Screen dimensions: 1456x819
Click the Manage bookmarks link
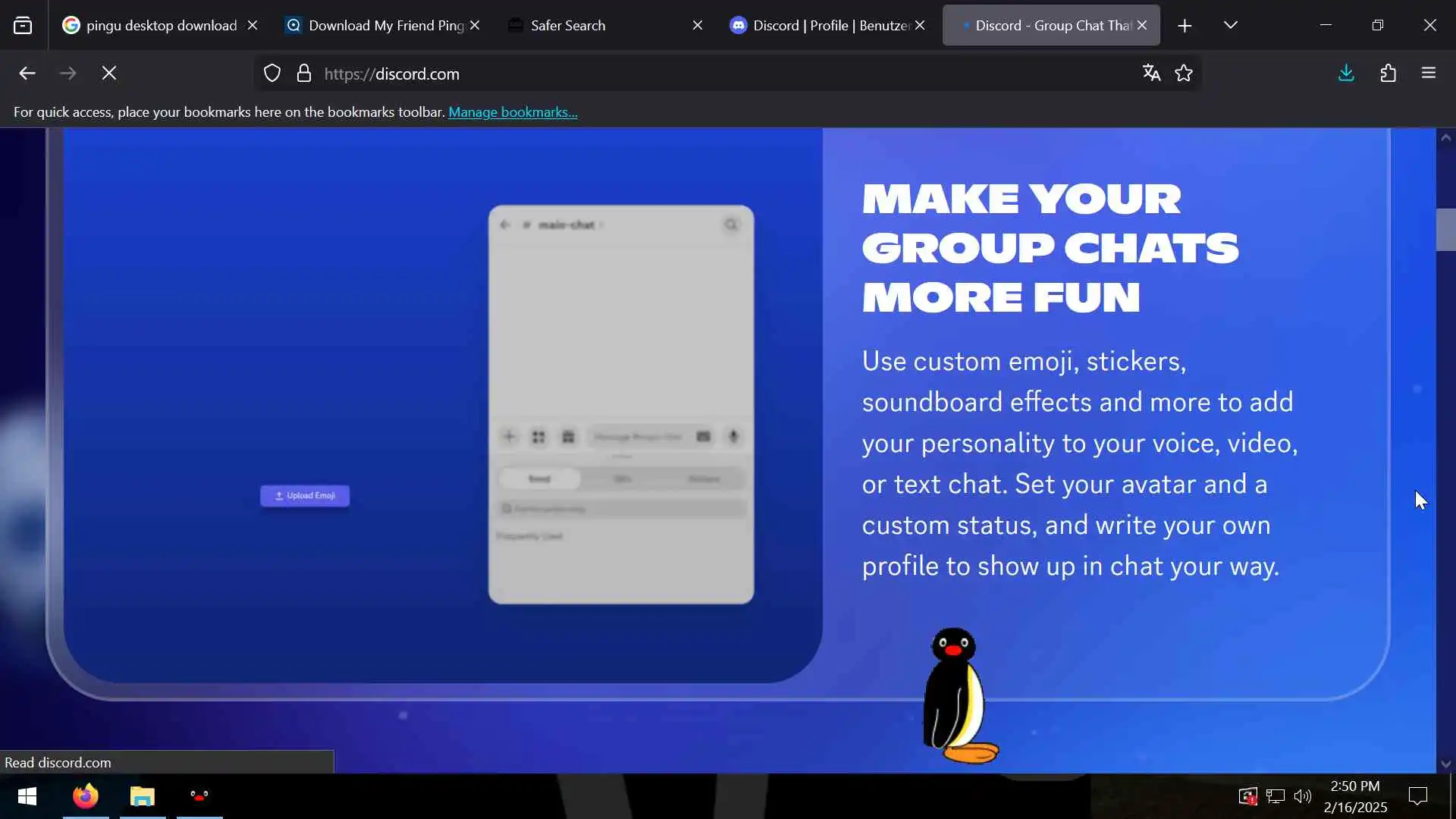[x=513, y=112]
